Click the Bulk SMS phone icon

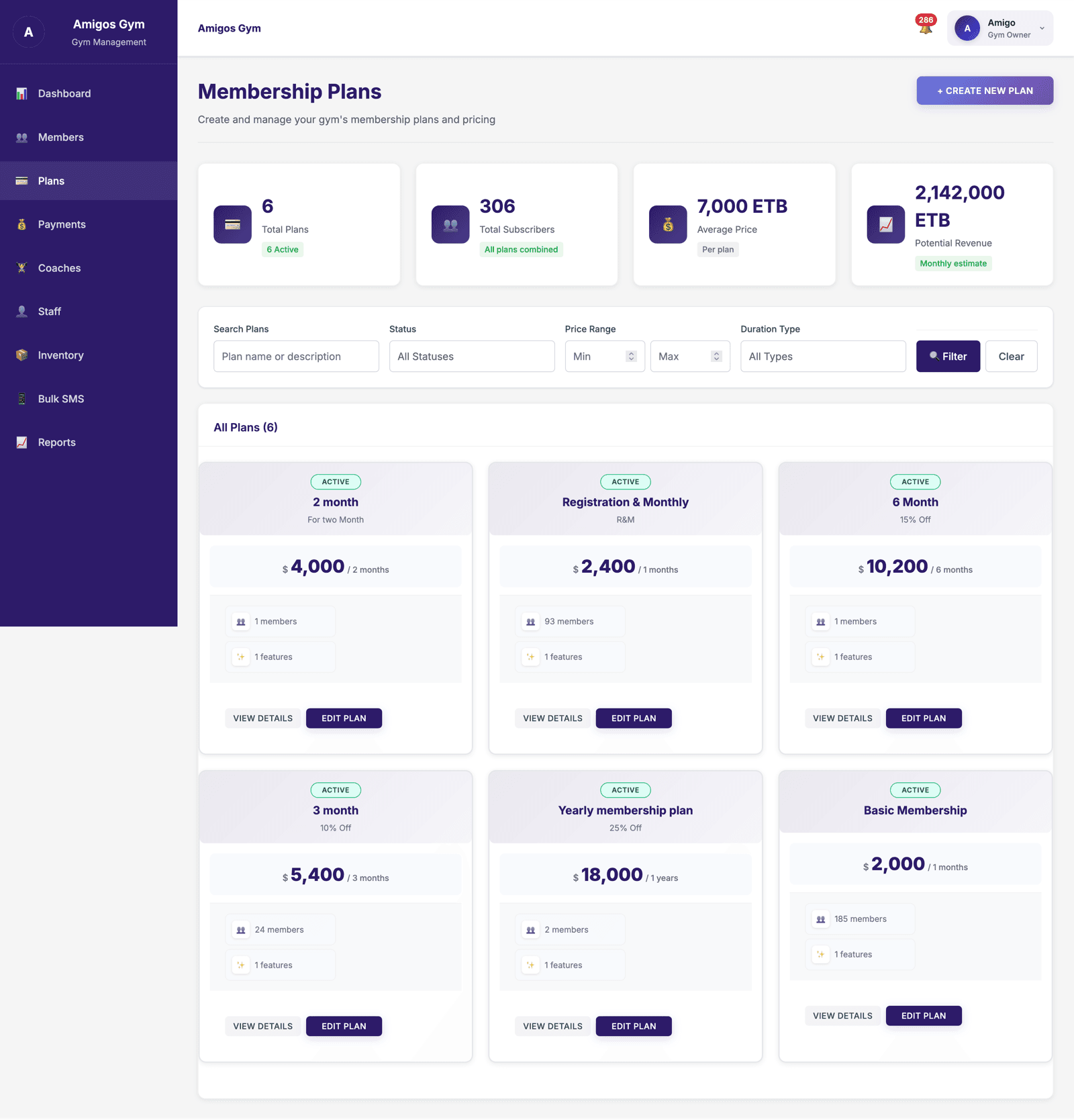point(22,399)
